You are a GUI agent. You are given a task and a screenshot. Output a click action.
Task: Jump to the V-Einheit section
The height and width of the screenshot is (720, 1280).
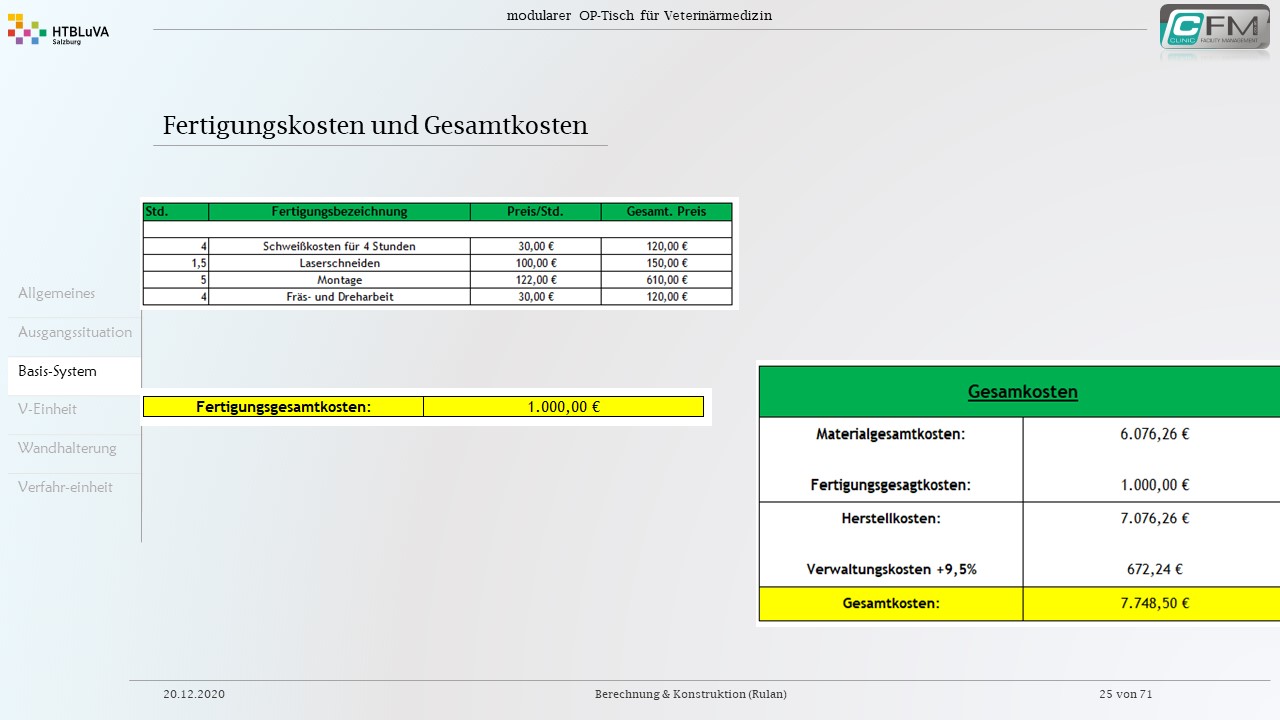click(x=48, y=409)
